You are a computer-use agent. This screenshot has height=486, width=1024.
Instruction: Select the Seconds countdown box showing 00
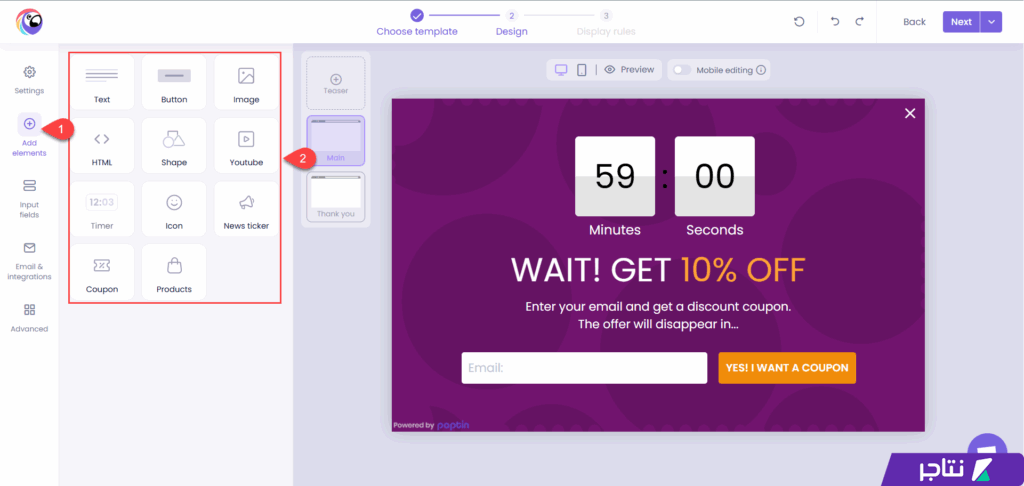pyautogui.click(x=714, y=176)
